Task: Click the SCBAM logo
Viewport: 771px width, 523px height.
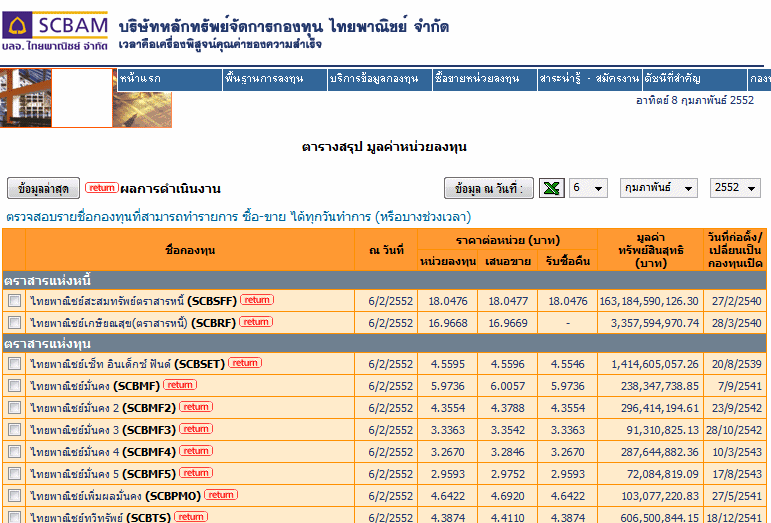Action: [55, 31]
